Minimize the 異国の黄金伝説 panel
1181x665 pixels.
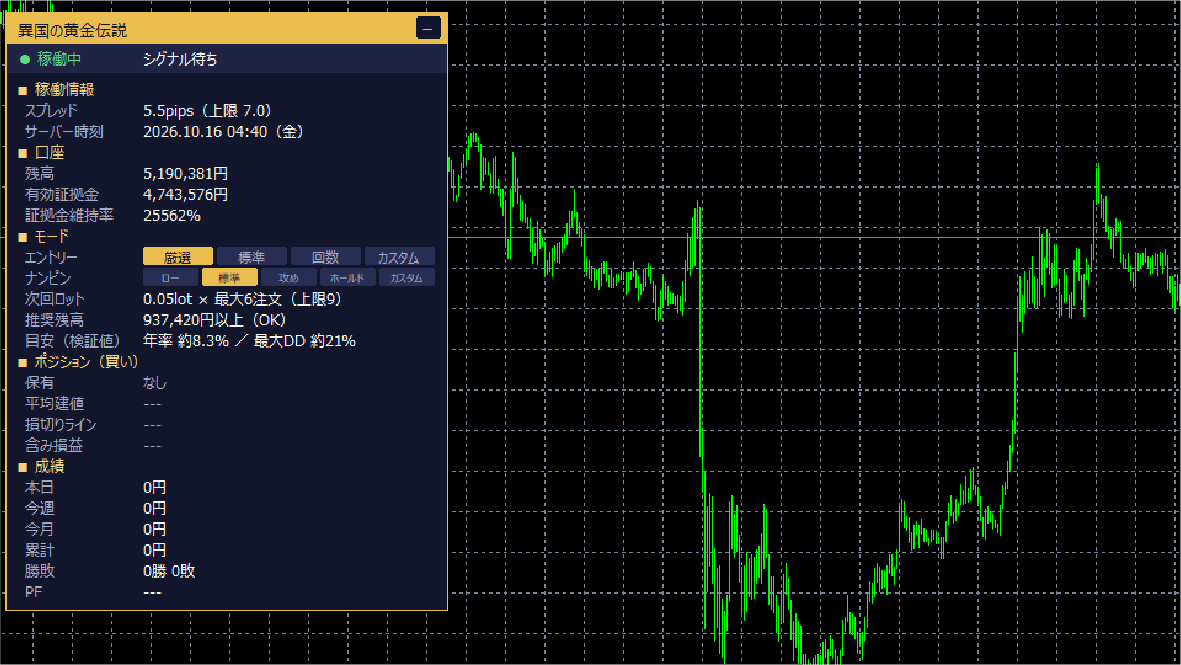tap(428, 29)
